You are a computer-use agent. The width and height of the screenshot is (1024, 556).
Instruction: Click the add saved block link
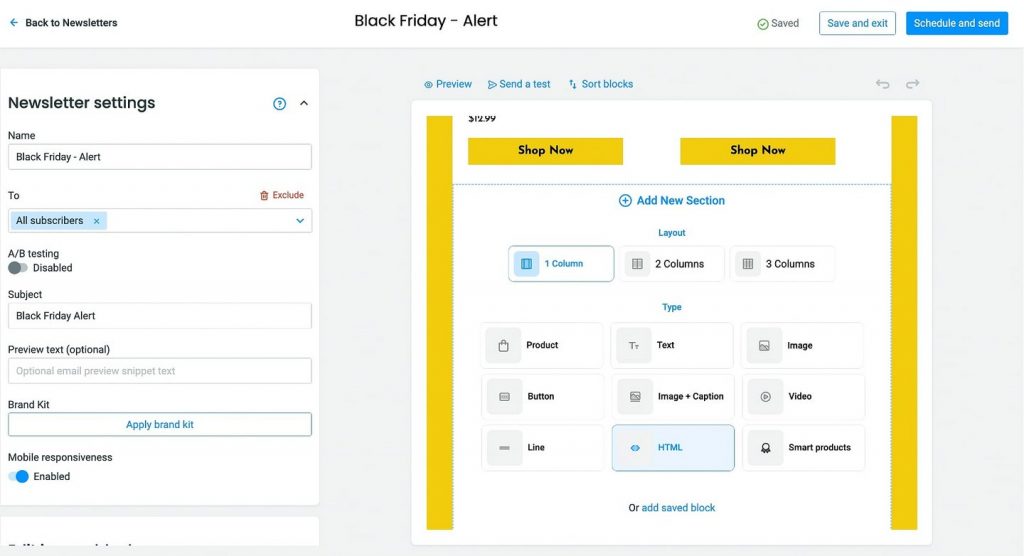pyautogui.click(x=678, y=508)
